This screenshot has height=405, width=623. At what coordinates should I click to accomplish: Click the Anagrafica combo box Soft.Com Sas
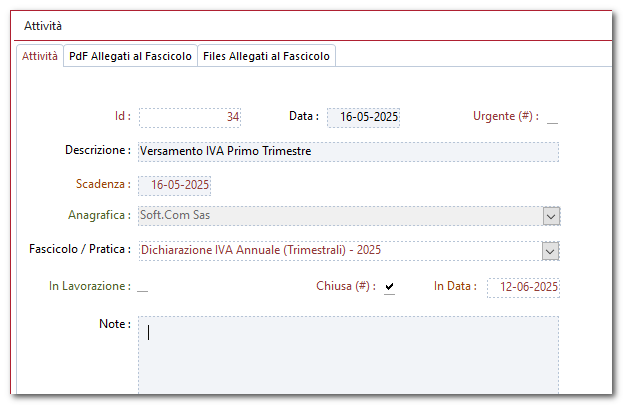pos(338,215)
